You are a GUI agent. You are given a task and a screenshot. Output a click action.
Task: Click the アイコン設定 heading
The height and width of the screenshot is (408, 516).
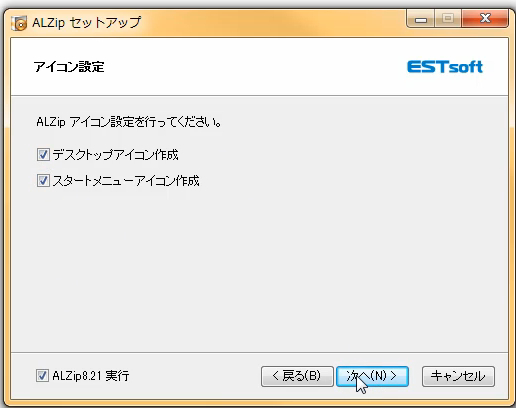[69, 67]
